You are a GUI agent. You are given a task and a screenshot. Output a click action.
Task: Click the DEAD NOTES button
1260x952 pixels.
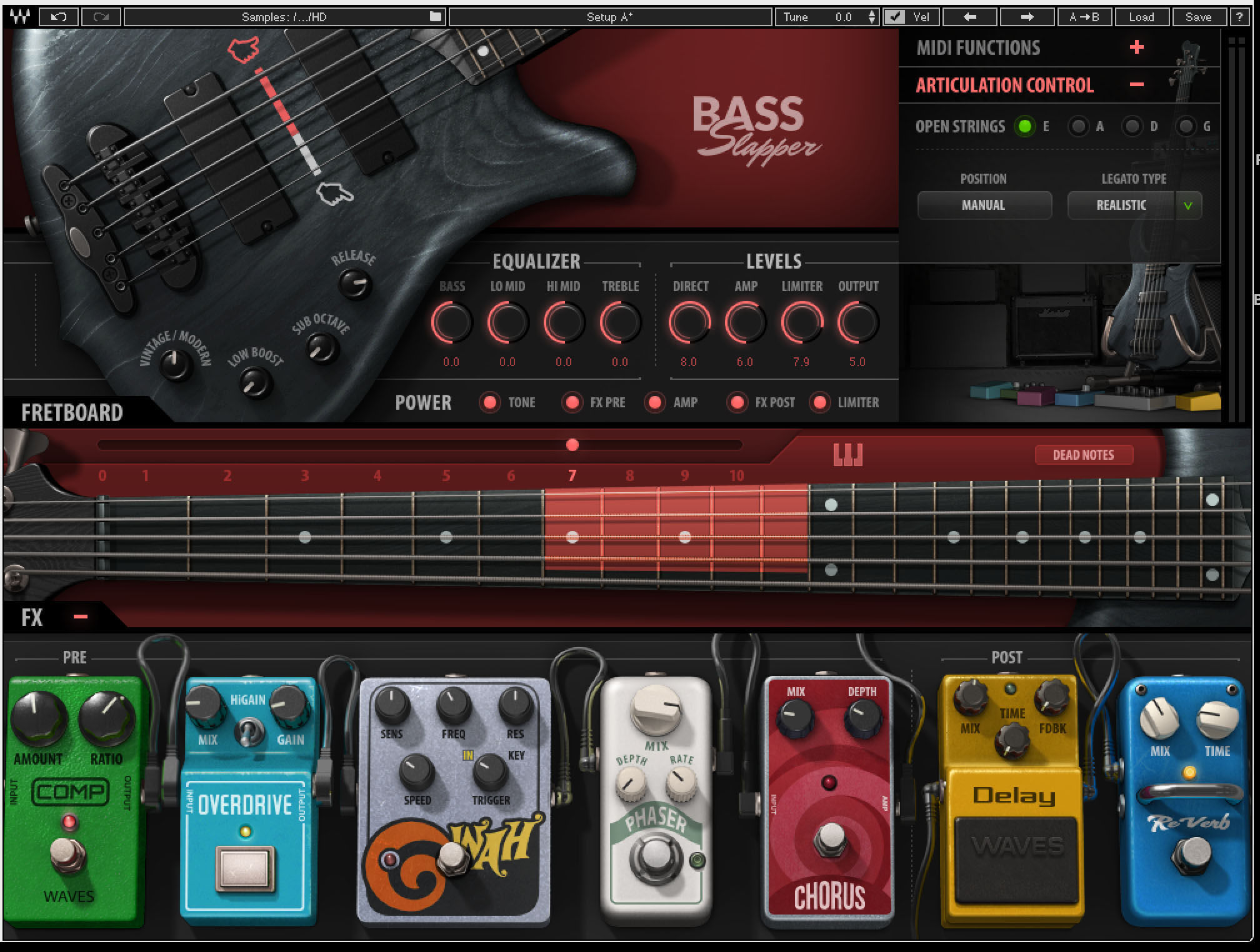[1083, 455]
